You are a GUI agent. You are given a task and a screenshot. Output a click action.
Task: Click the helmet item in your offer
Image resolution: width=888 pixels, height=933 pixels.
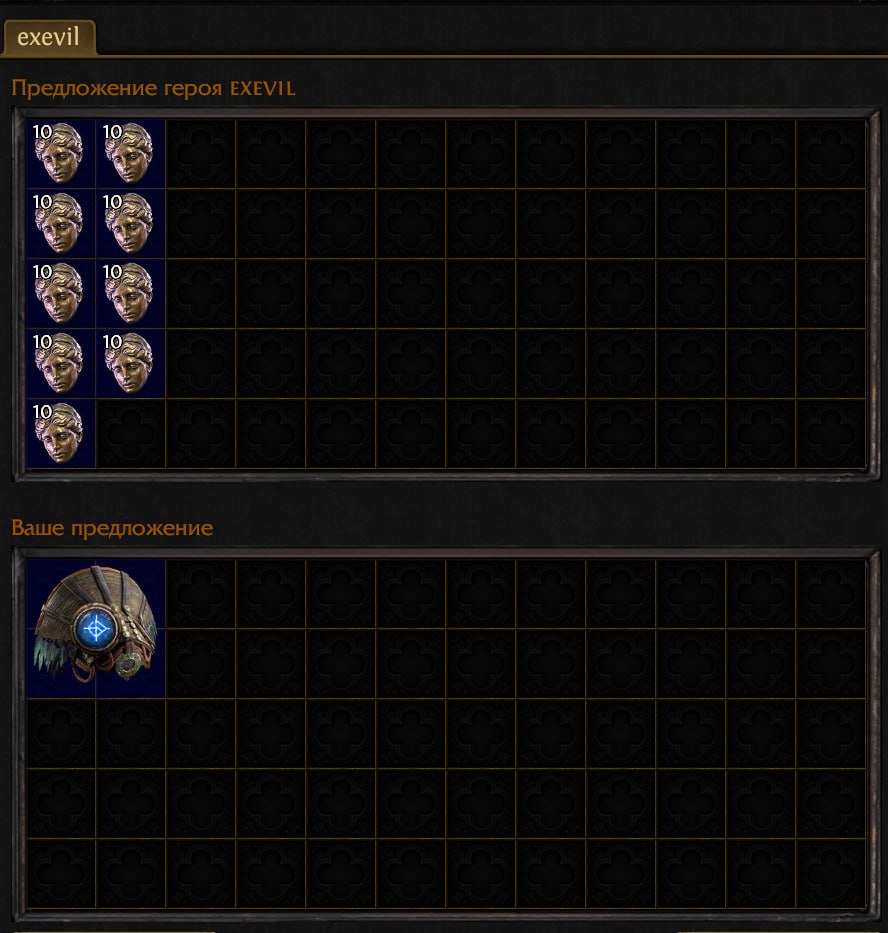[x=96, y=628]
